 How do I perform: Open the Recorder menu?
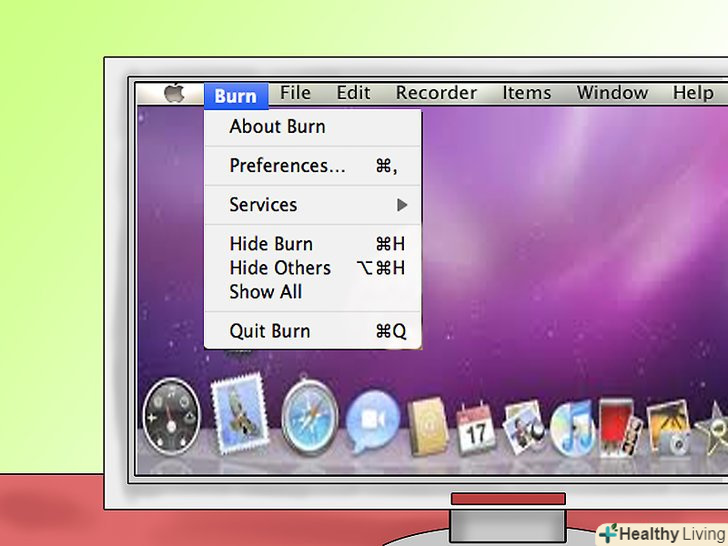point(436,93)
